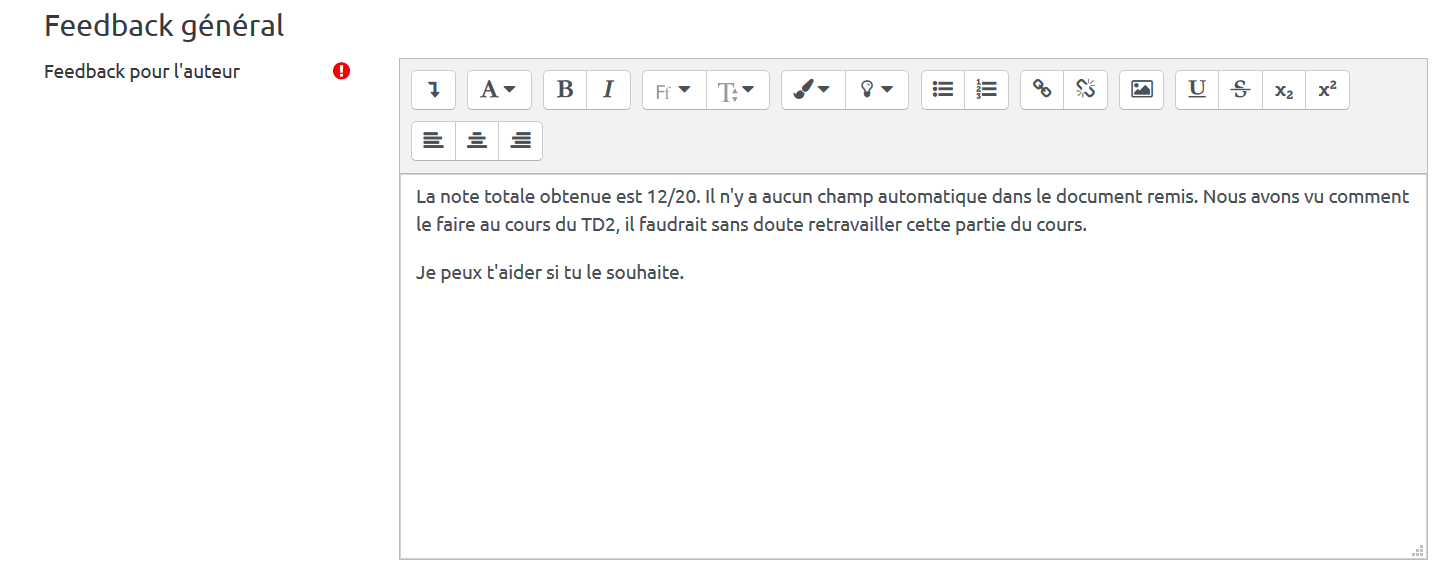Viewport: 1441px width, 569px height.
Task: Toggle strikethrough formatting
Action: coord(1240,90)
